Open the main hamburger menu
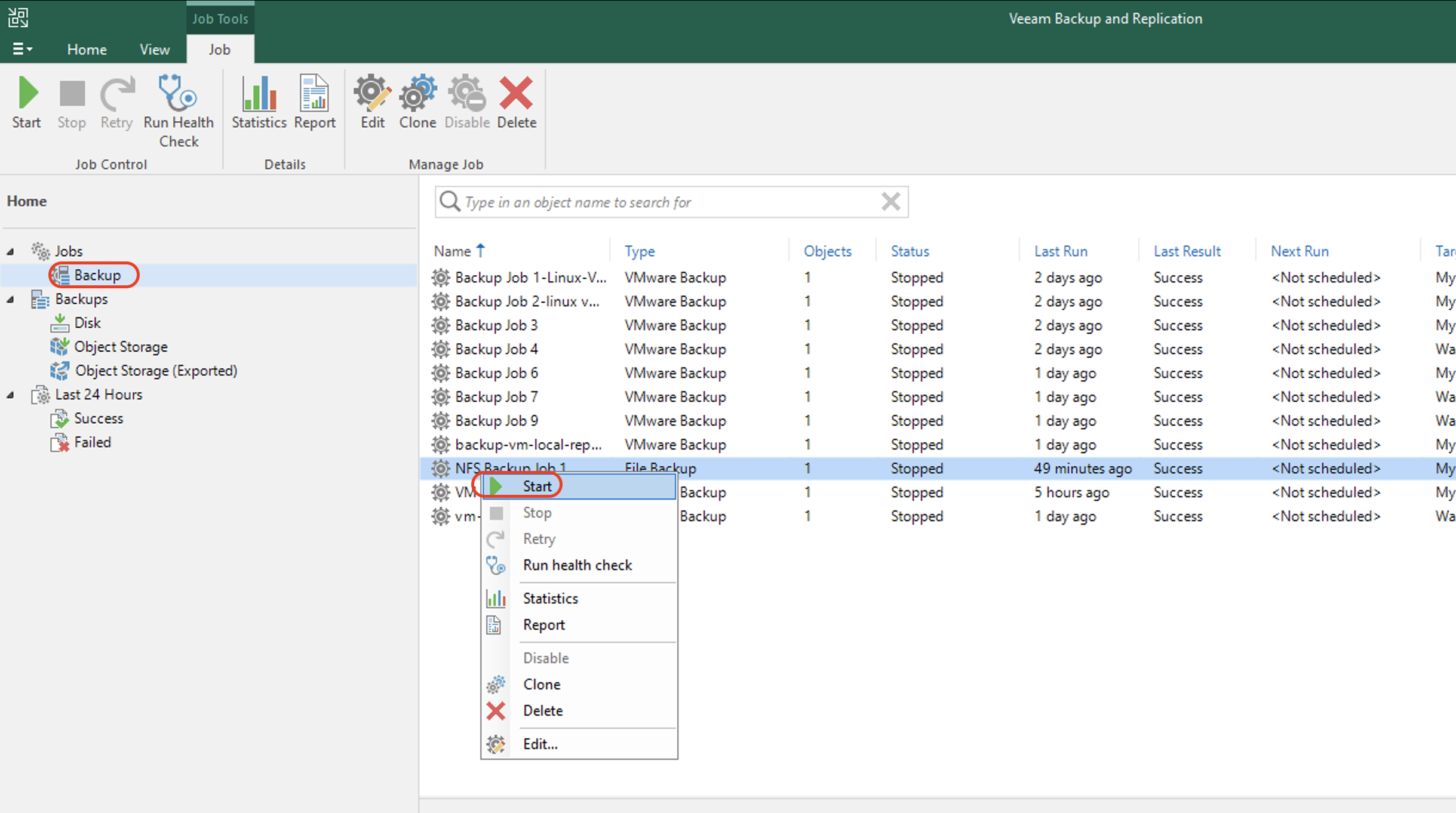This screenshot has width=1456, height=813. (x=22, y=49)
